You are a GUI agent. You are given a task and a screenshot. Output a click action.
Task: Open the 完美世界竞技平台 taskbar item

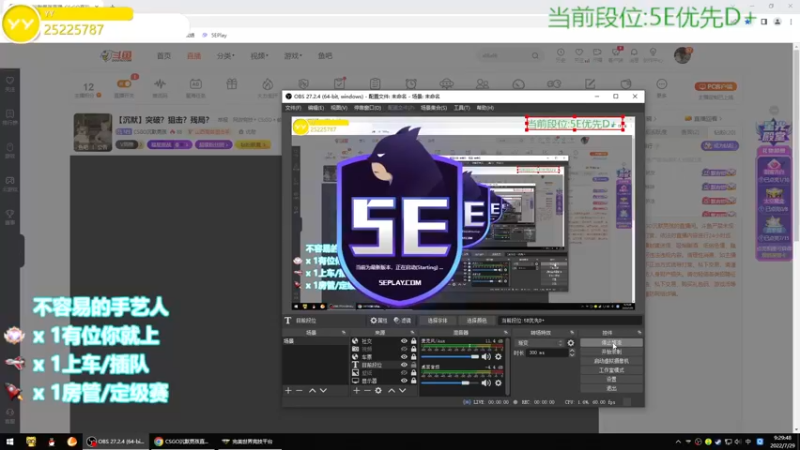tap(248, 442)
